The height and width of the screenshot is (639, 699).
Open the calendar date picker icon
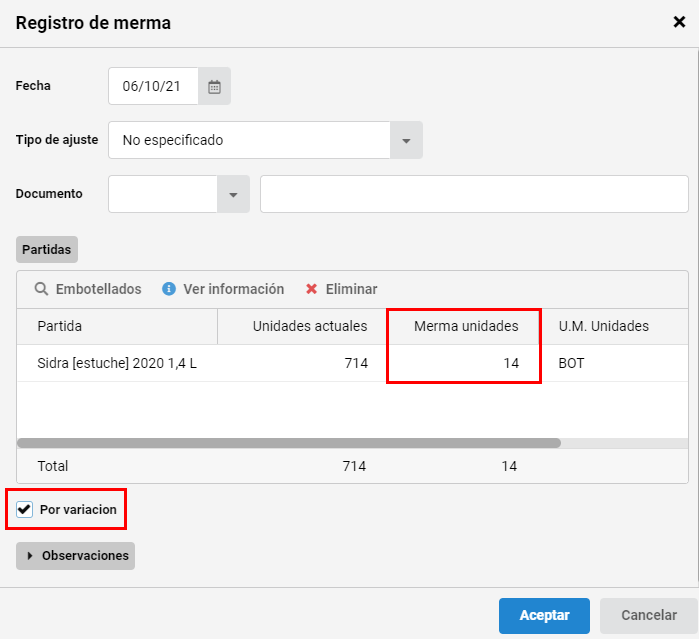pos(214,87)
